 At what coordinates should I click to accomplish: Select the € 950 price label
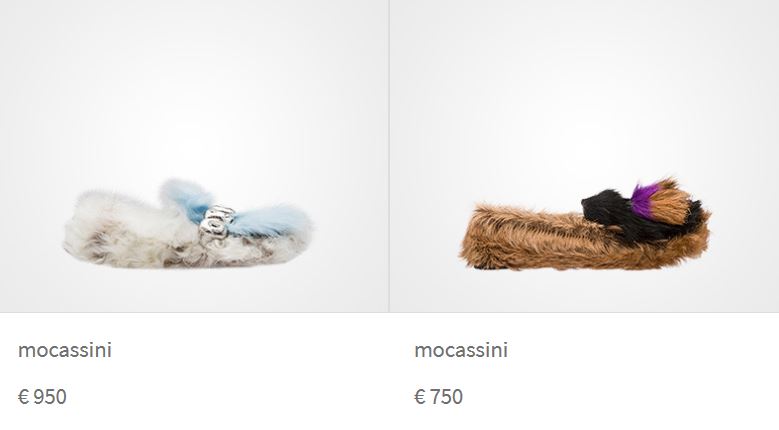(42, 397)
